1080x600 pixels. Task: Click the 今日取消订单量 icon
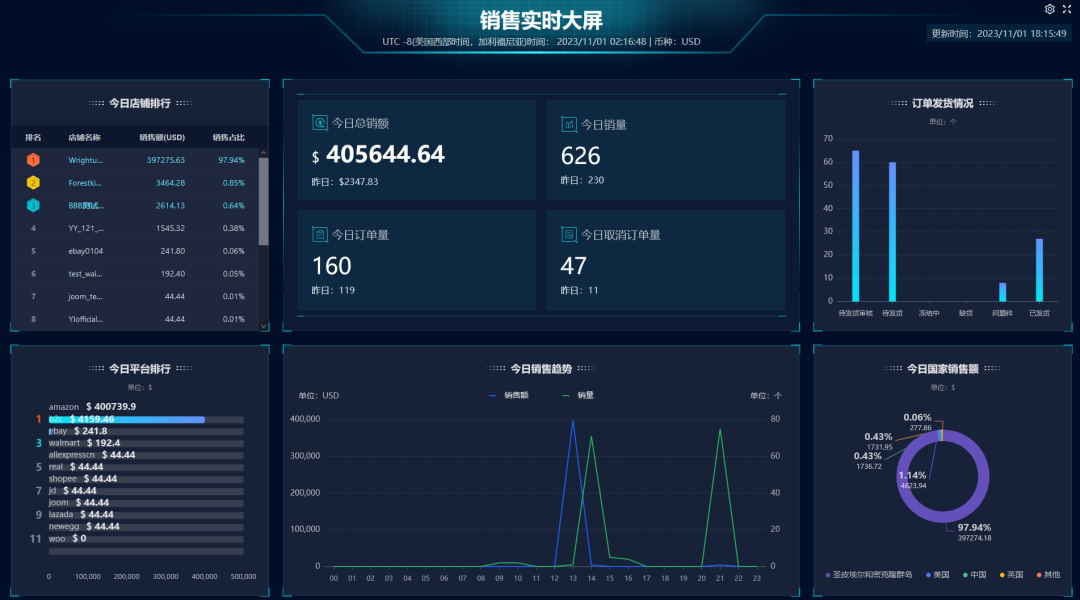pyautogui.click(x=567, y=234)
